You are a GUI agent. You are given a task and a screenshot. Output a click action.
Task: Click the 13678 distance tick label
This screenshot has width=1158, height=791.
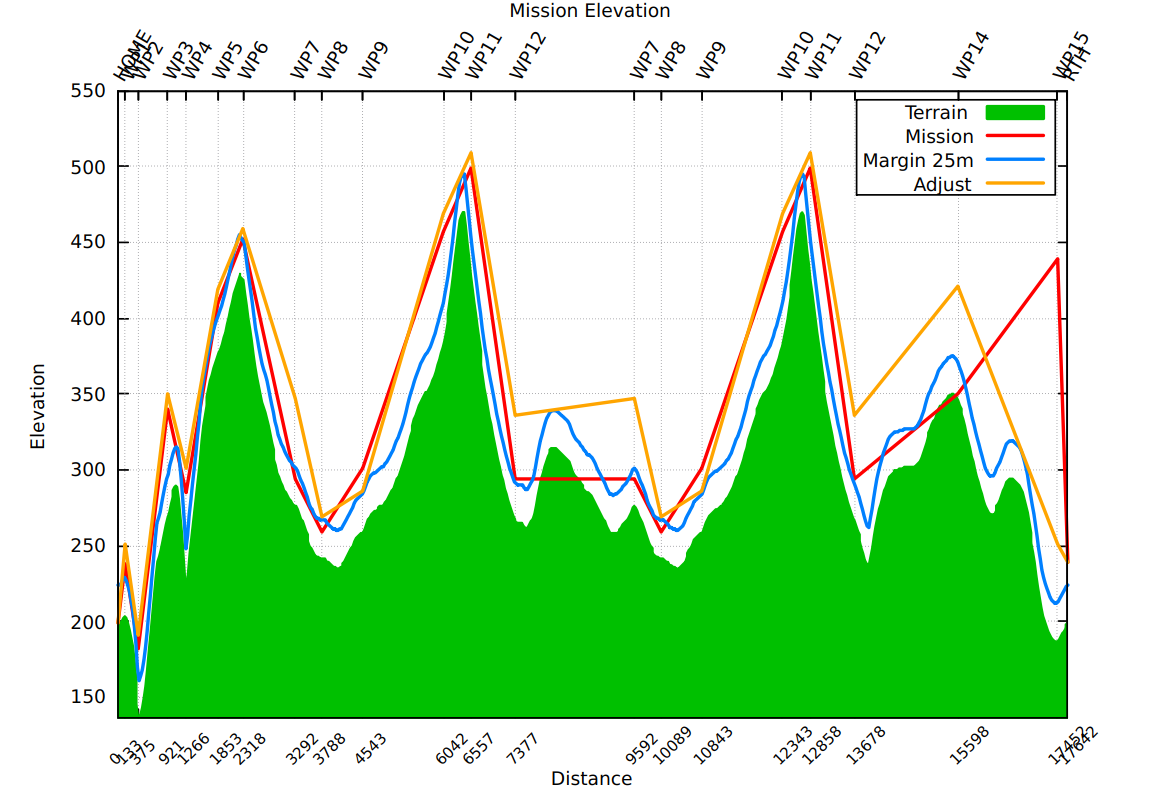866,745
